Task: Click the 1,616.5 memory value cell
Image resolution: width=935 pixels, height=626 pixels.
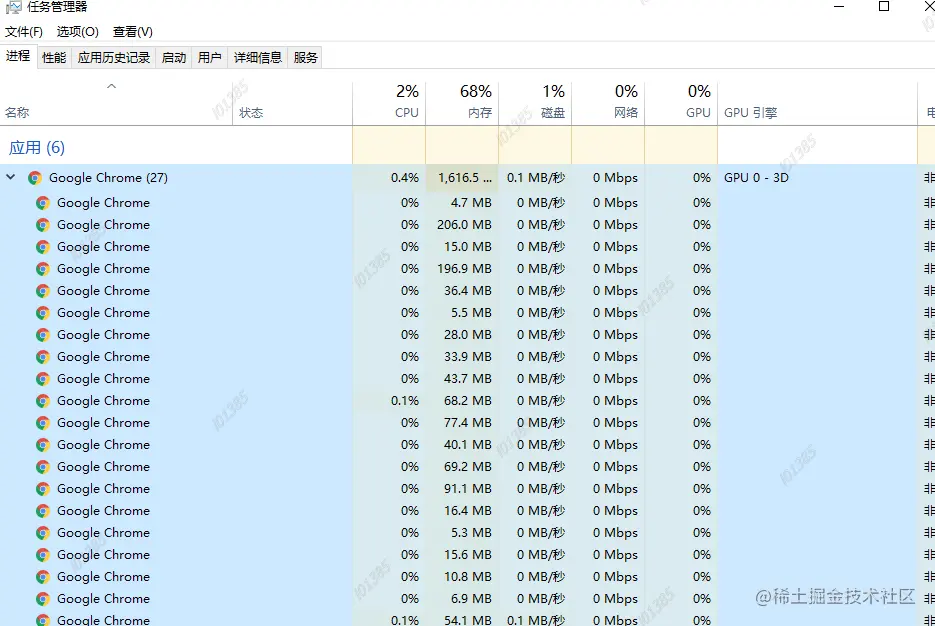Action: click(462, 178)
